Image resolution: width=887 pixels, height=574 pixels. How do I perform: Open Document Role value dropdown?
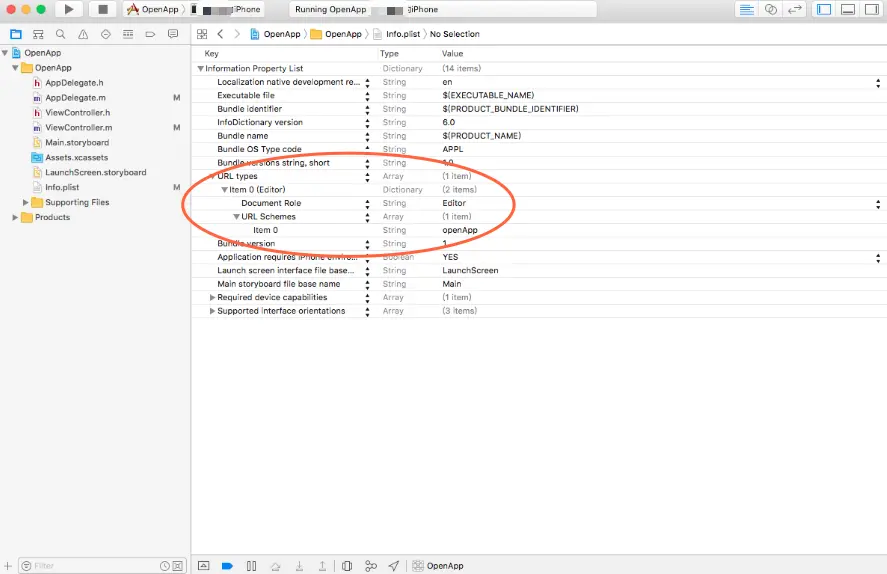[x=878, y=204]
